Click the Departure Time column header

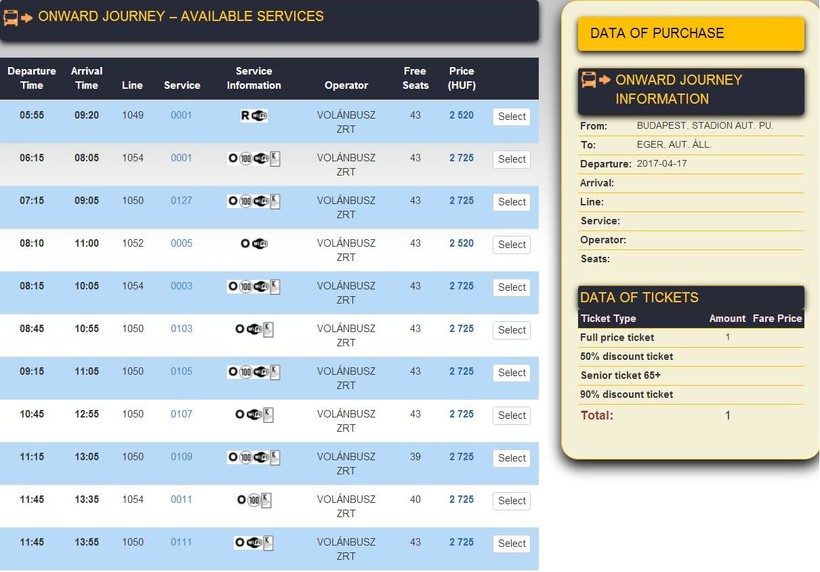(x=32, y=78)
